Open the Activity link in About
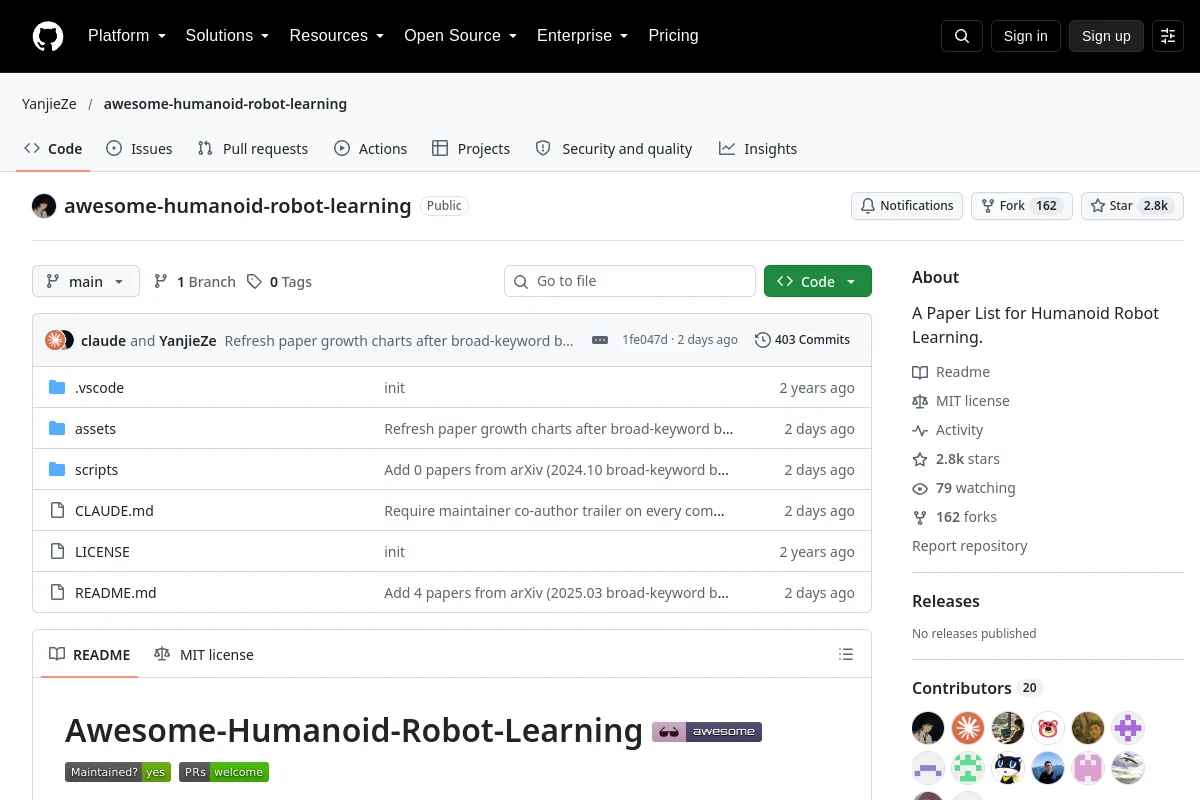The image size is (1200, 800). [948, 430]
